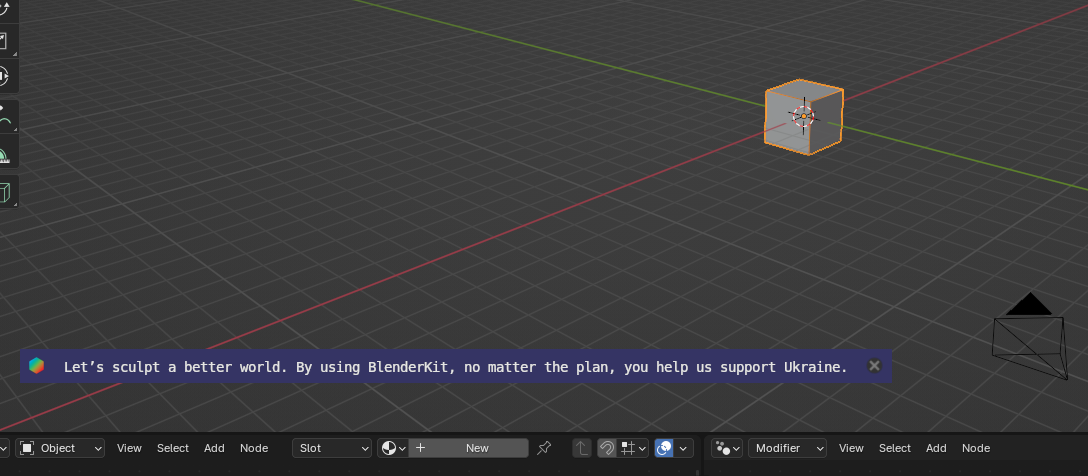Select the Scale tool in viewport toolbar
The width and height of the screenshot is (1088, 476).
click(3, 41)
